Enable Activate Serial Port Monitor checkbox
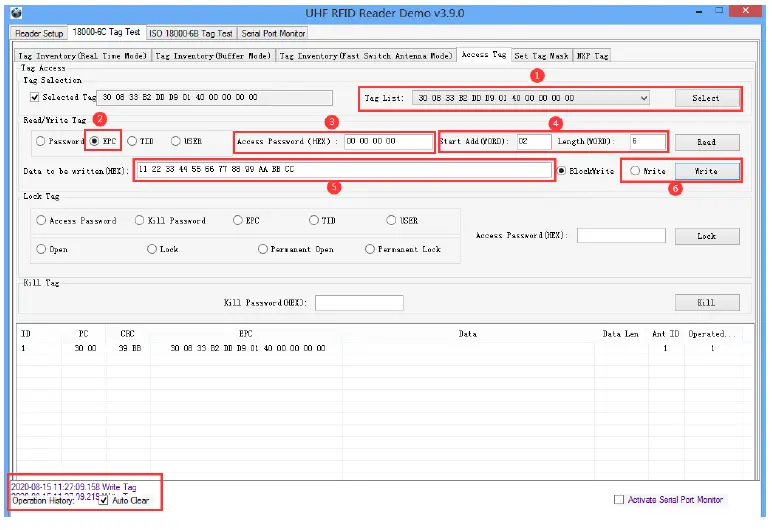This screenshot has width=772, height=530. pos(619,499)
